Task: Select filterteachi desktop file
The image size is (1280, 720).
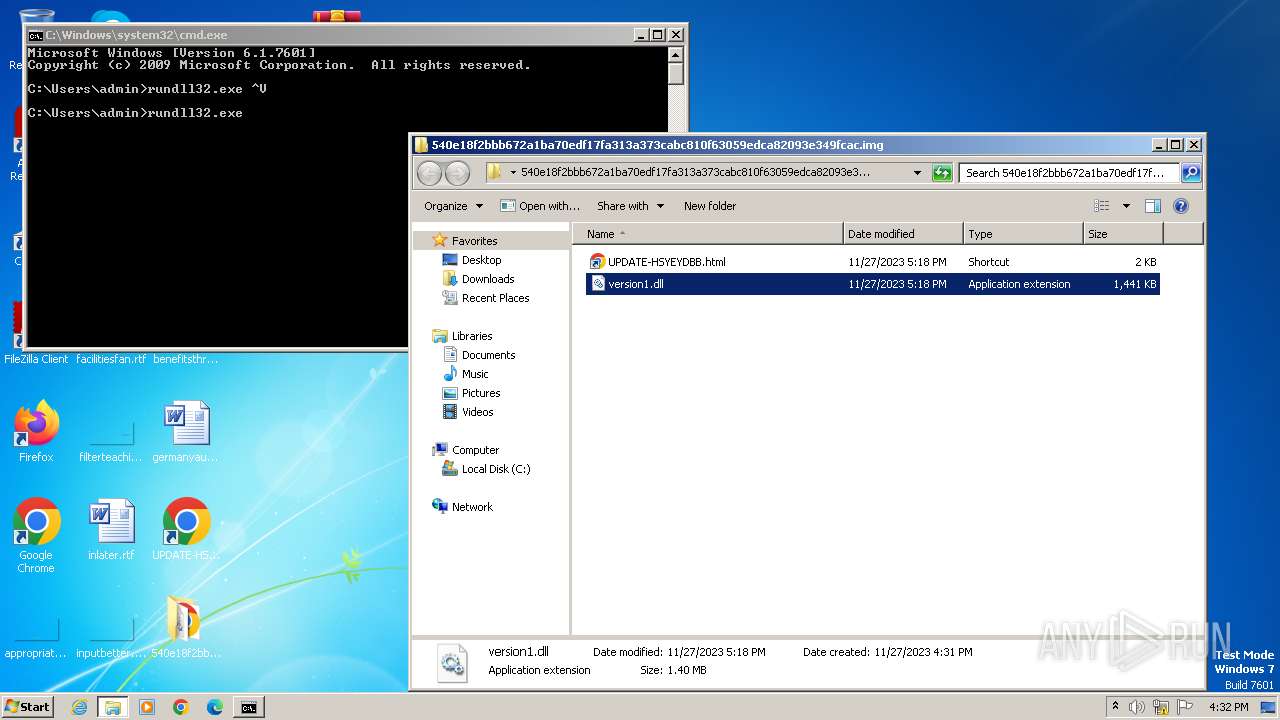Action: click(x=111, y=441)
